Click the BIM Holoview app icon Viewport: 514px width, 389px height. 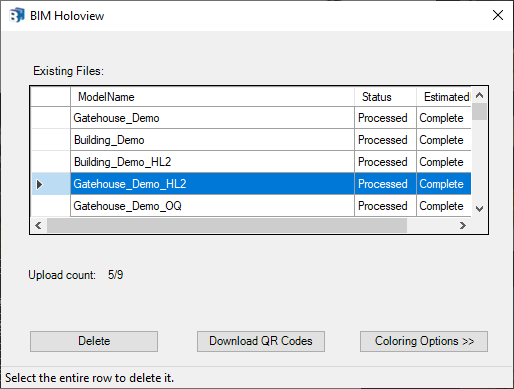click(x=17, y=15)
